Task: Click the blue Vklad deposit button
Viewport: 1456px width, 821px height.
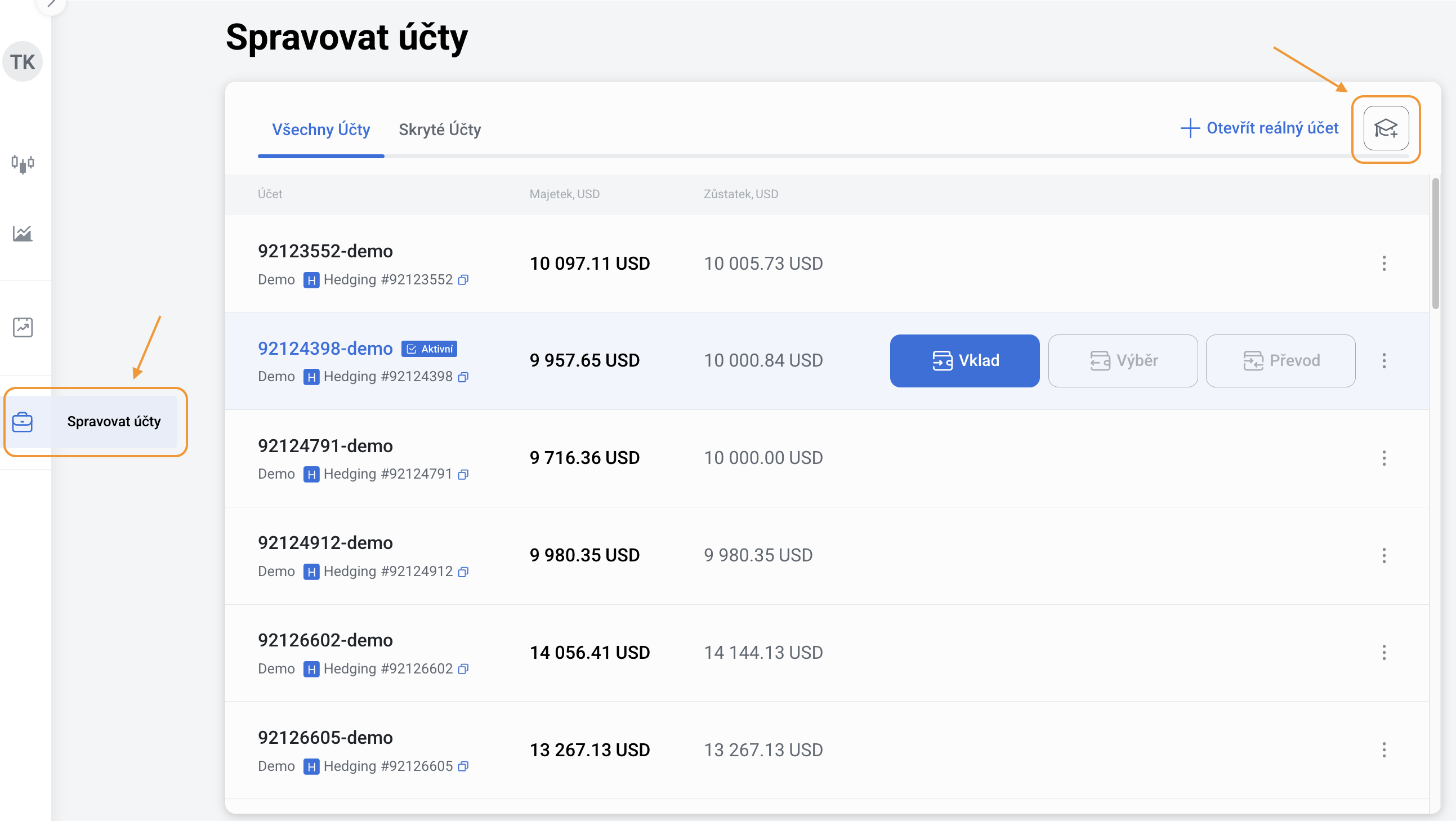Action: 964,361
